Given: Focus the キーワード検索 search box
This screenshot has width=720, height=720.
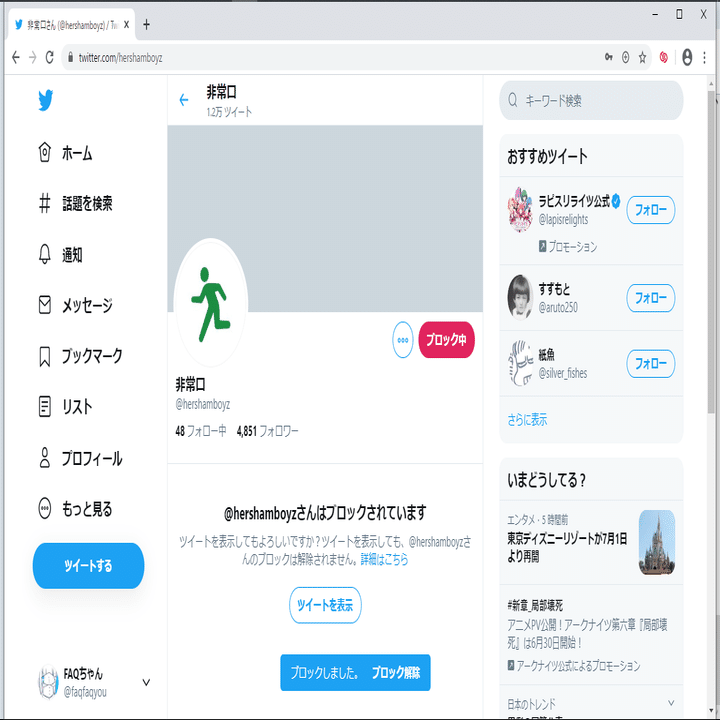Looking at the screenshot, I should [x=591, y=100].
